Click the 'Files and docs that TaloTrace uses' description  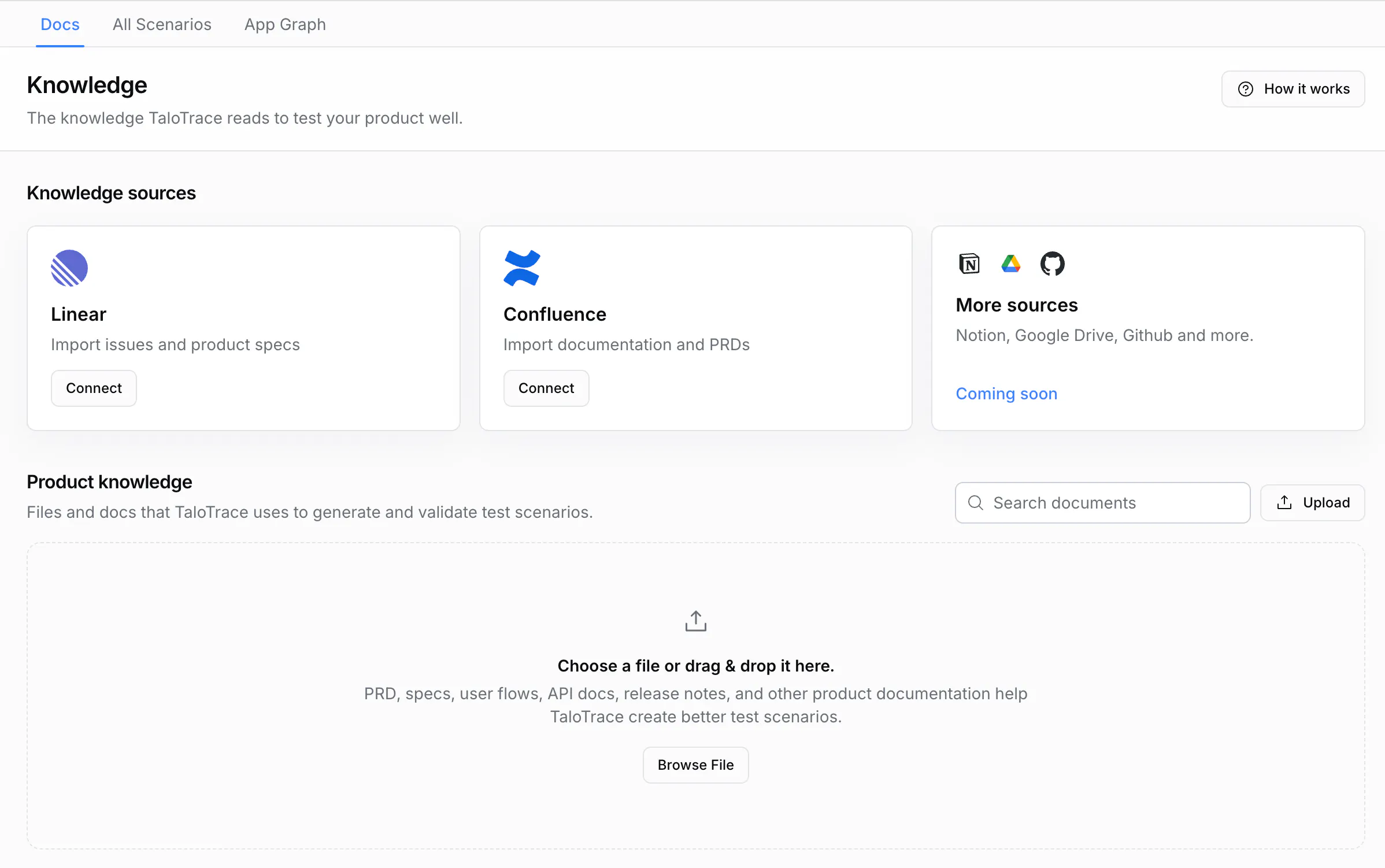(x=310, y=512)
